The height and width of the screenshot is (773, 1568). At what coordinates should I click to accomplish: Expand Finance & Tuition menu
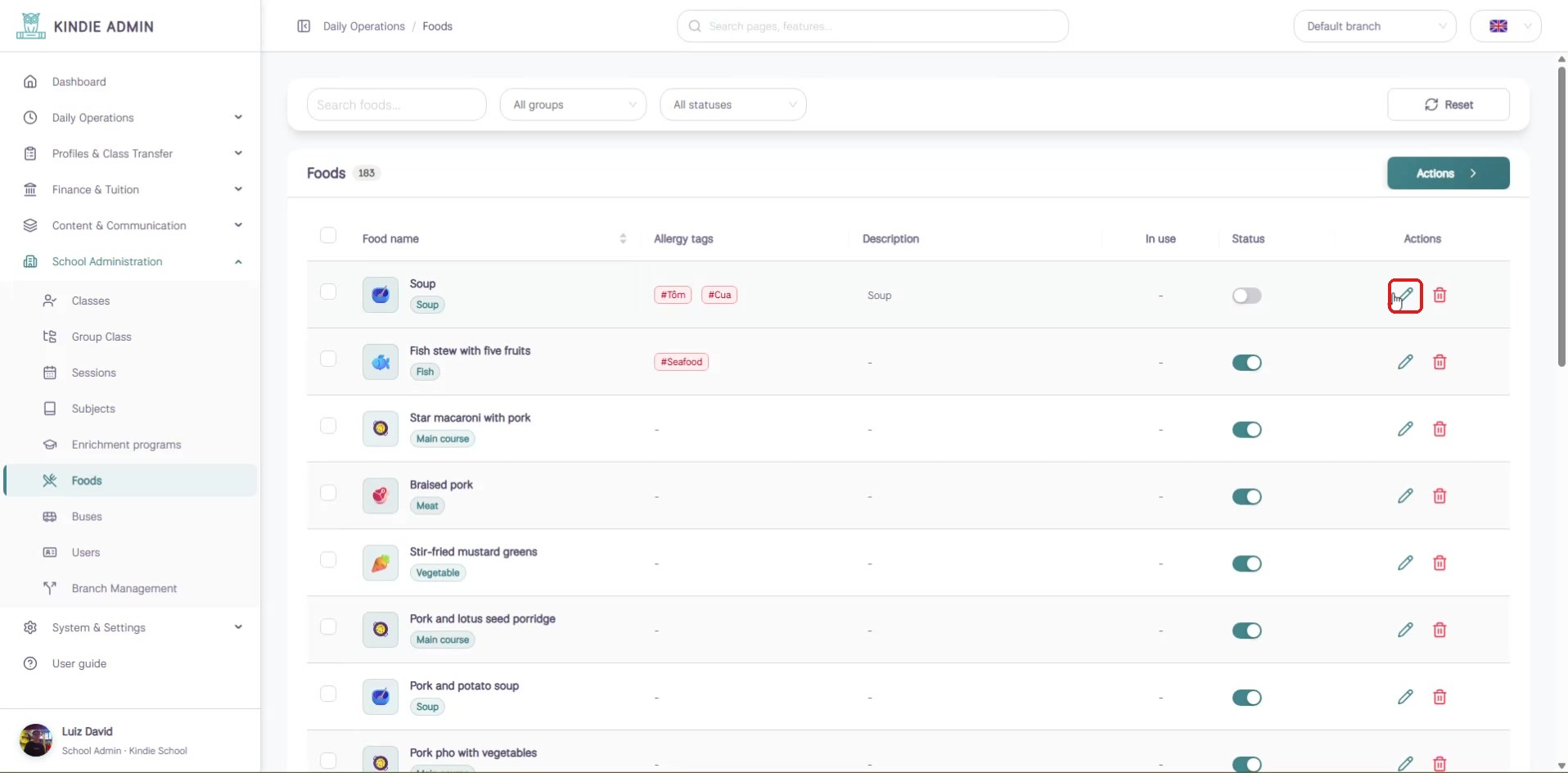click(x=131, y=190)
